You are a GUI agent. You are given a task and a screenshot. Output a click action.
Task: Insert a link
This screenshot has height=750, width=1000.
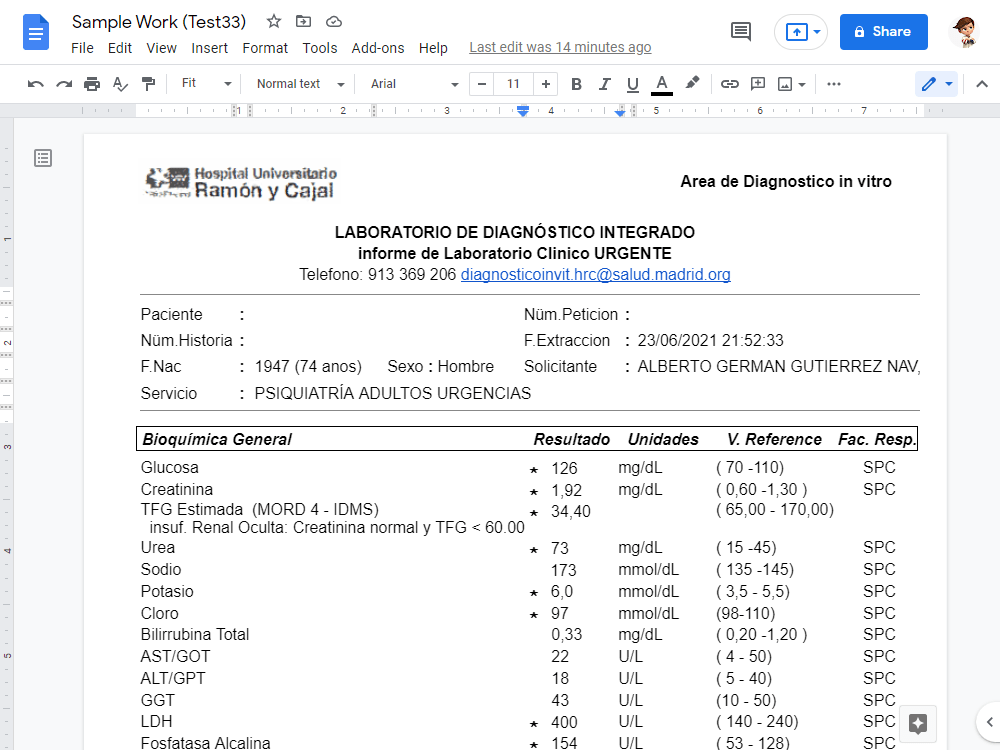tap(730, 84)
